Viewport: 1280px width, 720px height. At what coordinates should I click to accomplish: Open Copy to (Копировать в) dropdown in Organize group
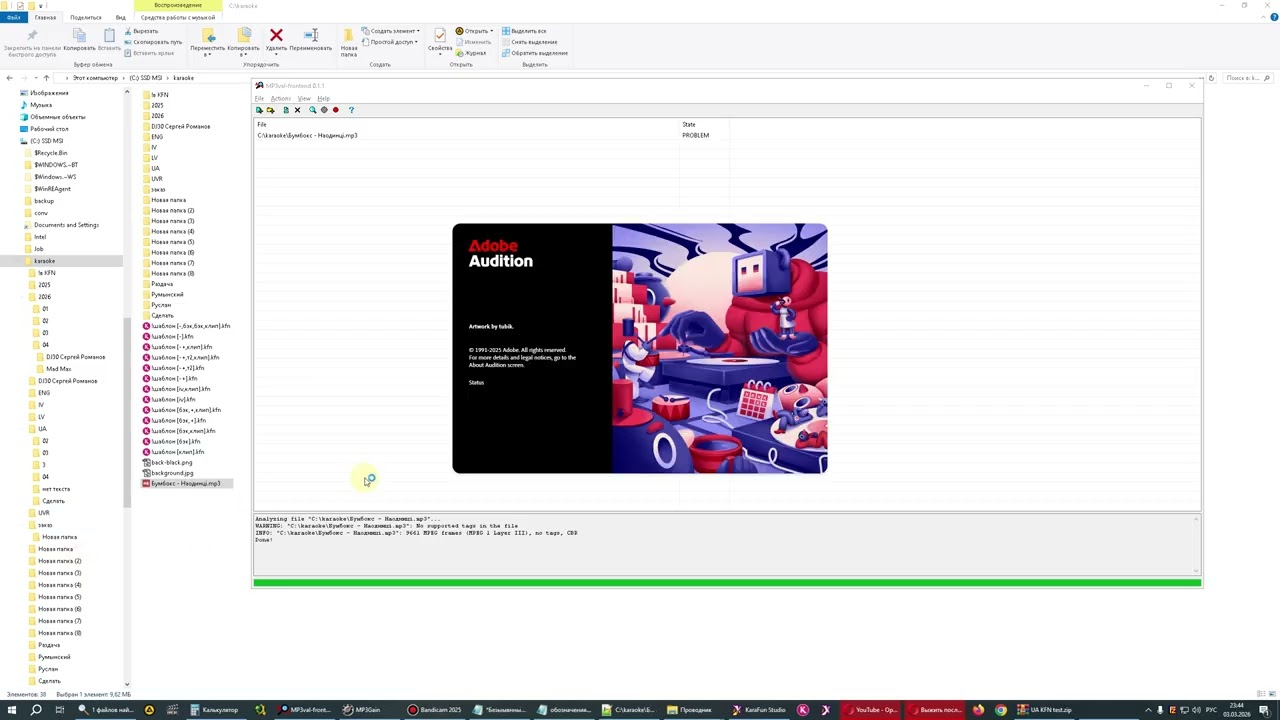coord(243,41)
